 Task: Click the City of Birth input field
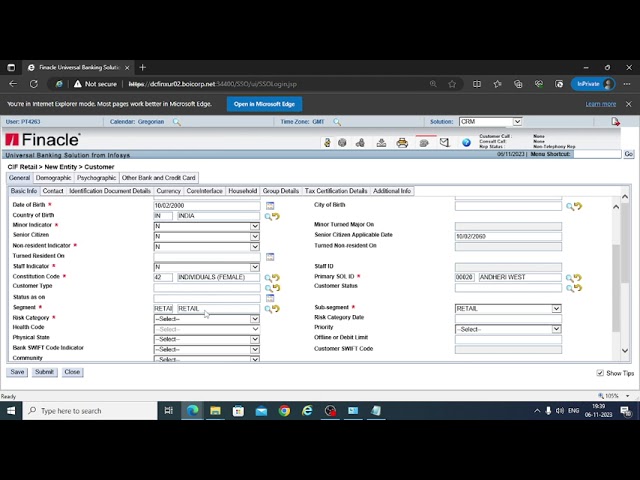point(508,207)
